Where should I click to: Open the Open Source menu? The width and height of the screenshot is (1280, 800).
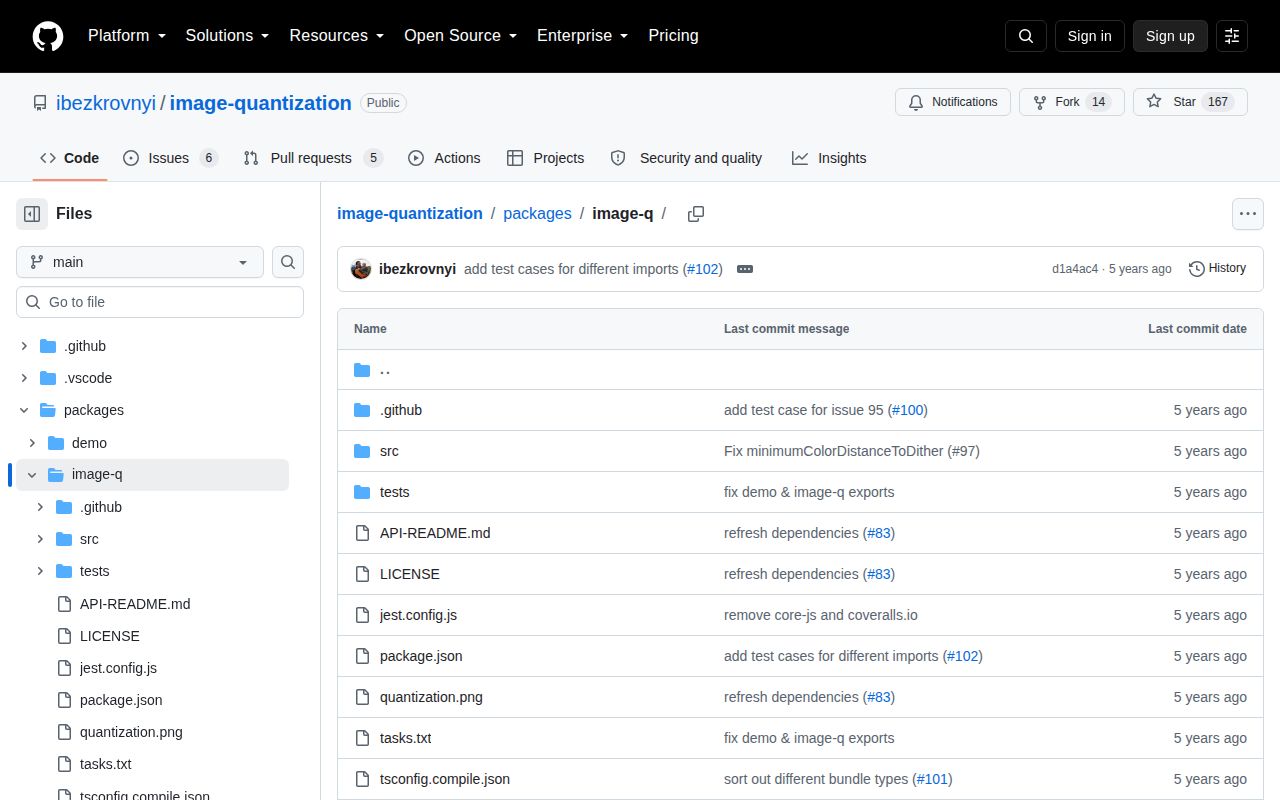pos(461,36)
